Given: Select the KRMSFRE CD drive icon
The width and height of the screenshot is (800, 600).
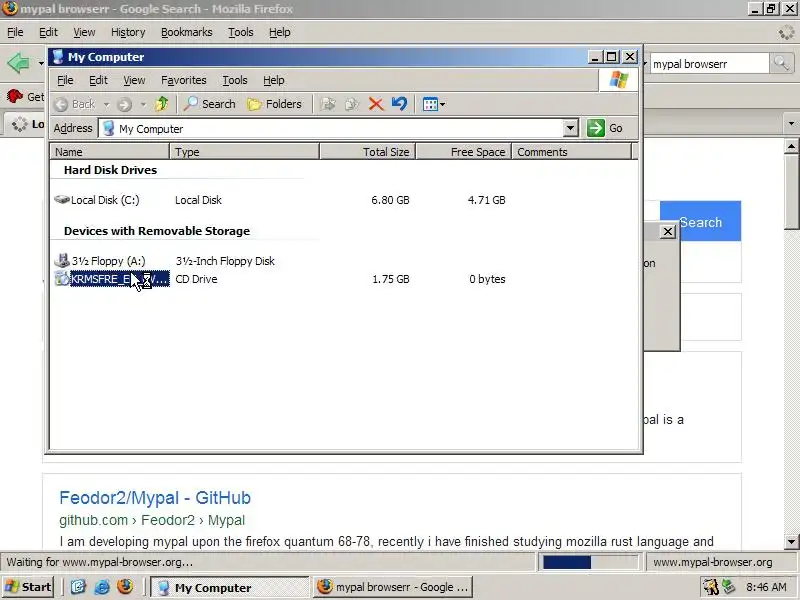Looking at the screenshot, I should click(x=62, y=279).
